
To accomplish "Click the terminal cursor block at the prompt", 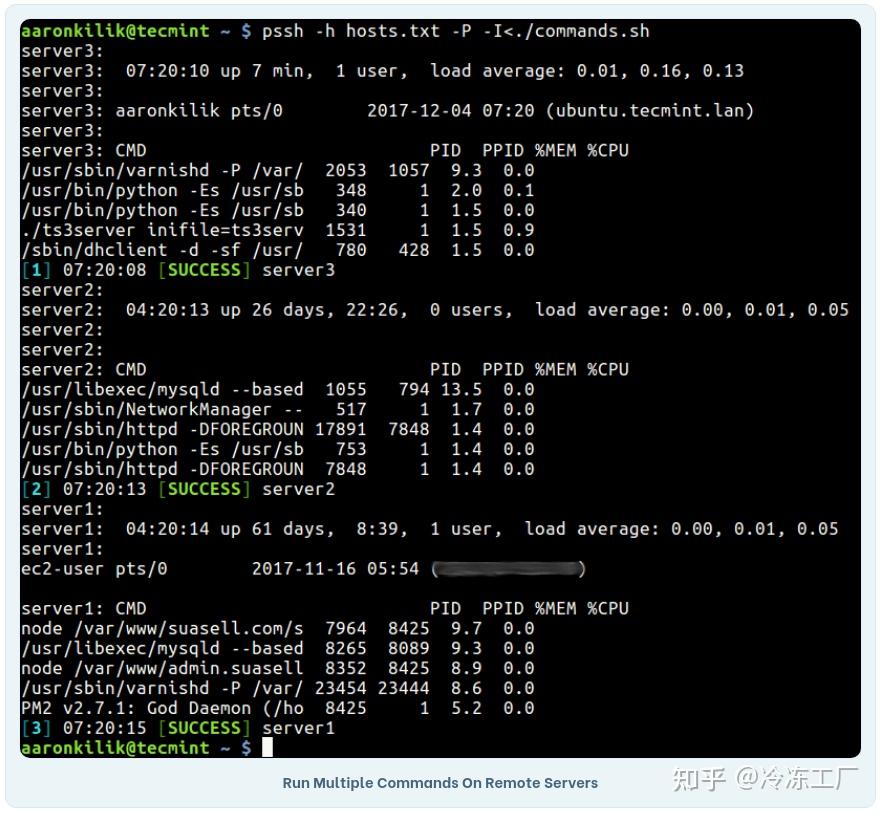I will (267, 747).
